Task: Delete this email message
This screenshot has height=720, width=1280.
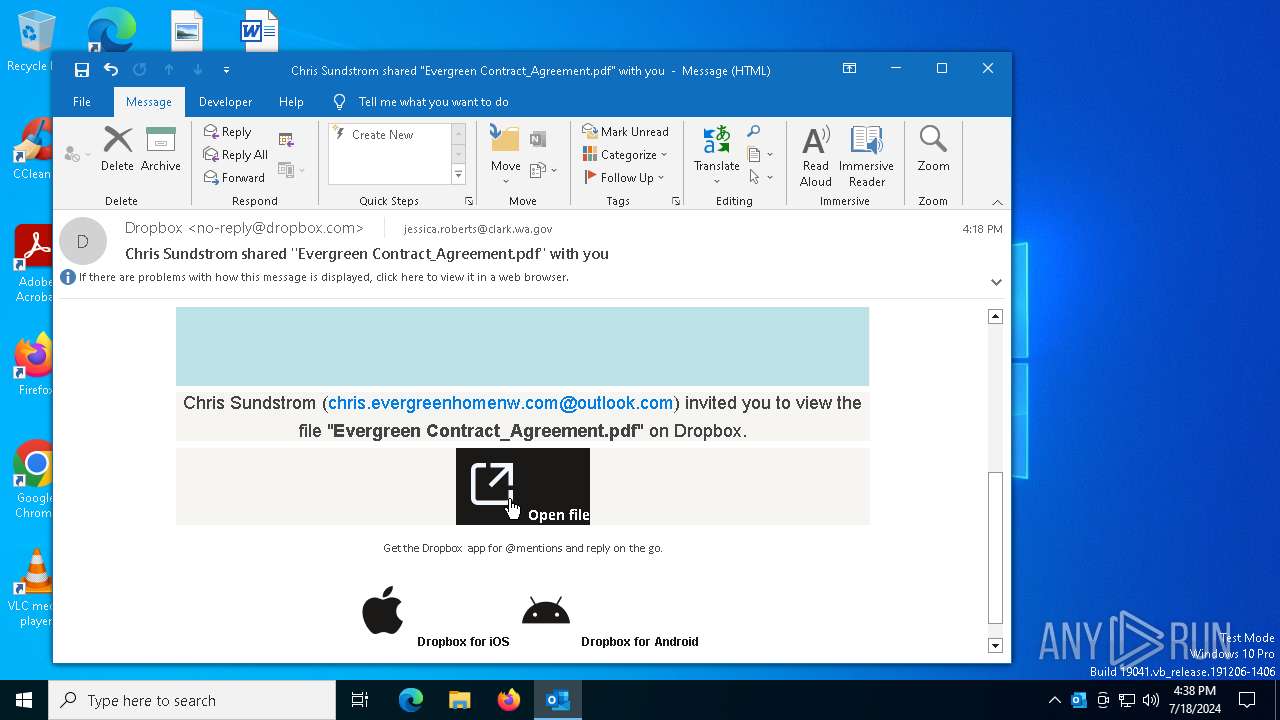Action: click(x=117, y=149)
